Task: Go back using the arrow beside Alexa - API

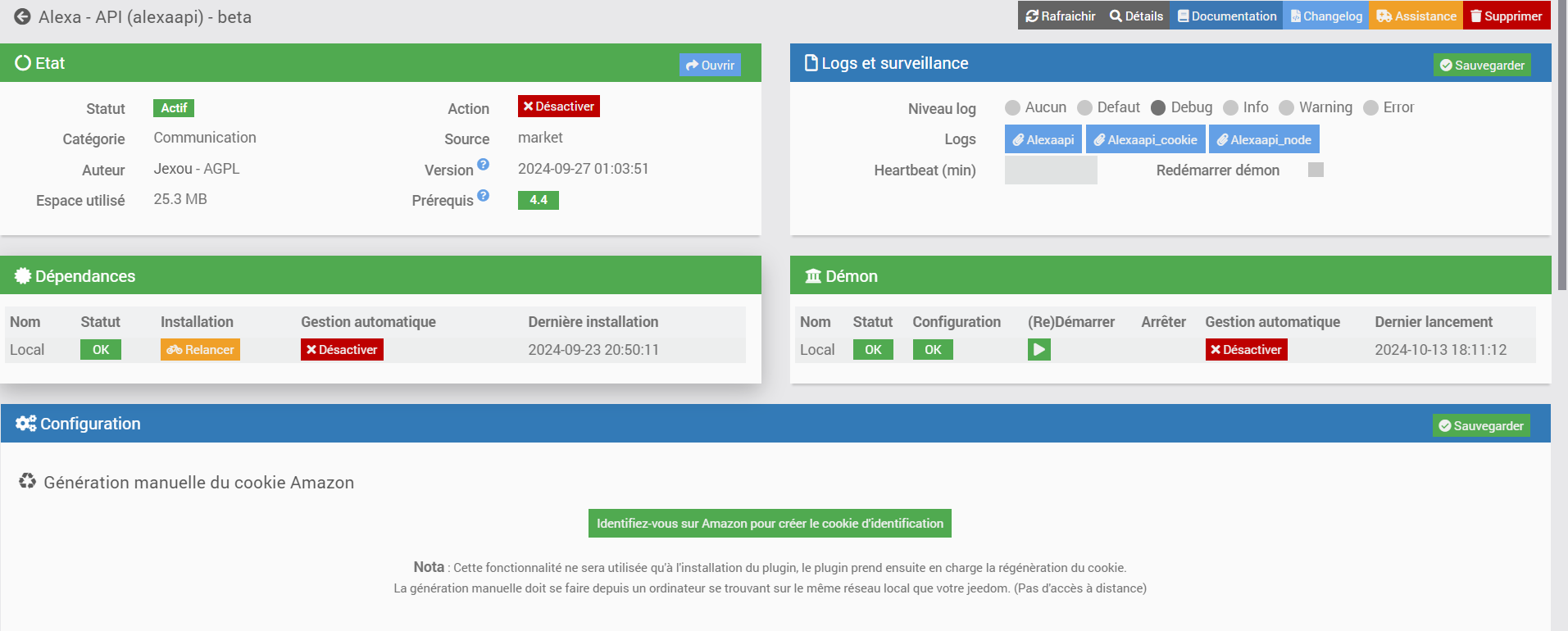Action: pyautogui.click(x=23, y=16)
